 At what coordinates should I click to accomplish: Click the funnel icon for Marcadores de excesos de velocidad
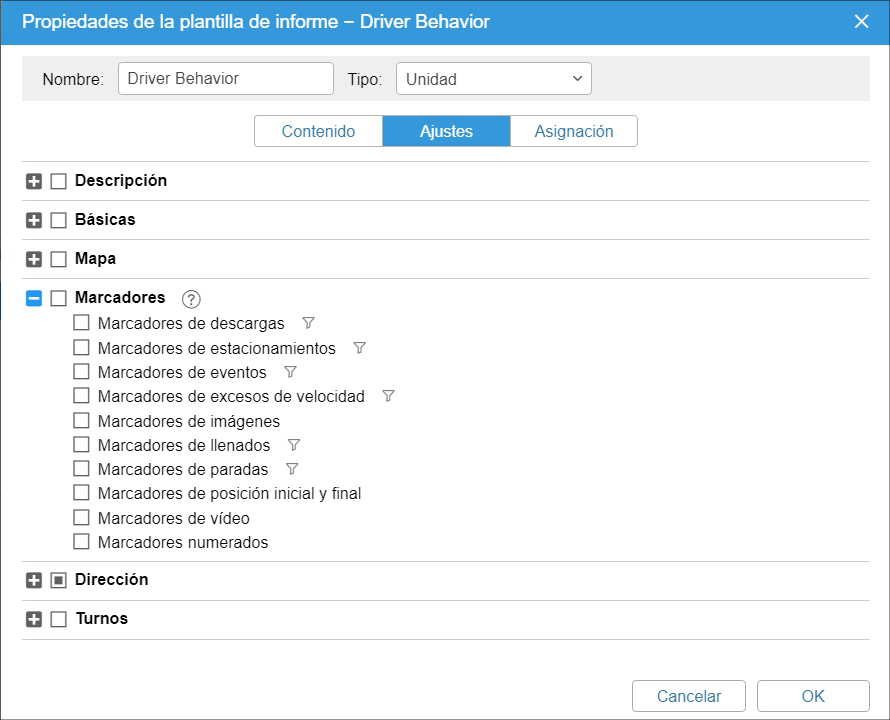386,395
